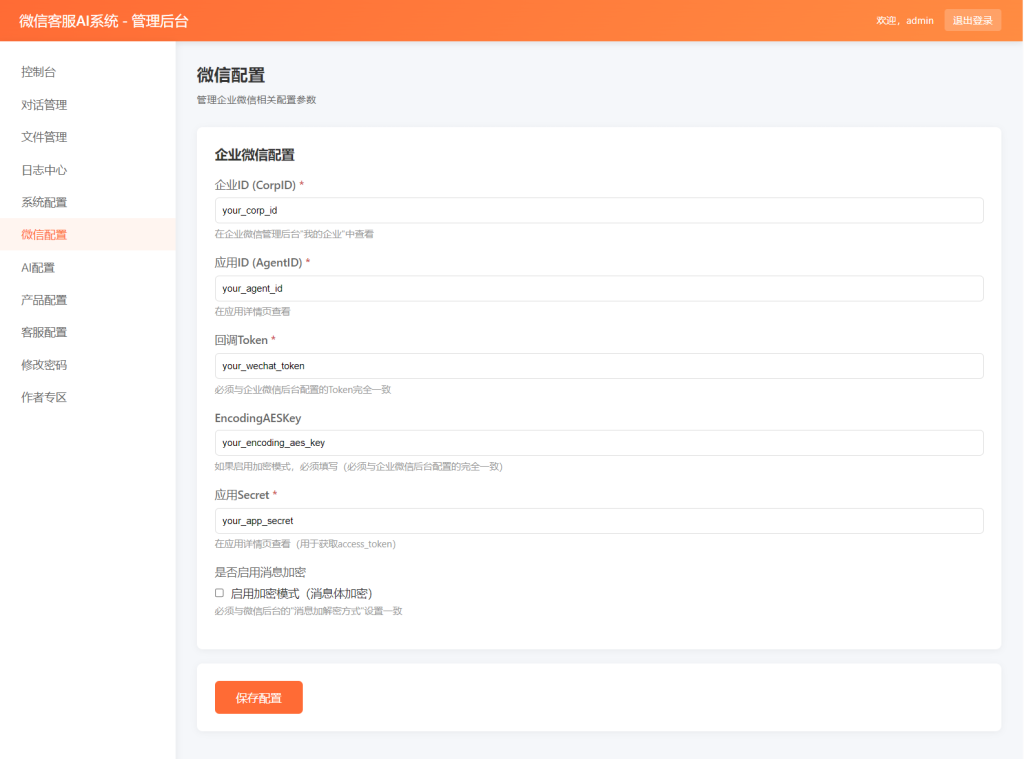Click the 保存配置 button

coord(258,697)
